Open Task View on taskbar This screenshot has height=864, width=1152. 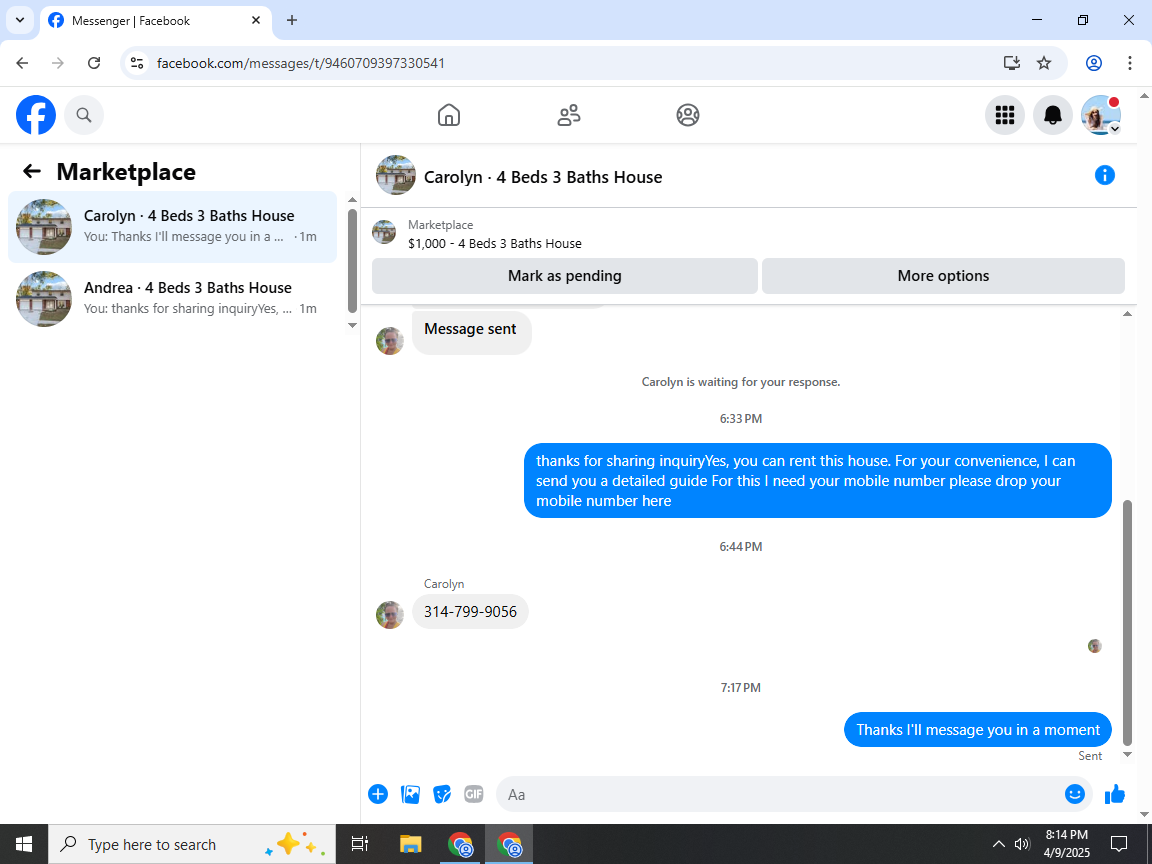pos(360,844)
